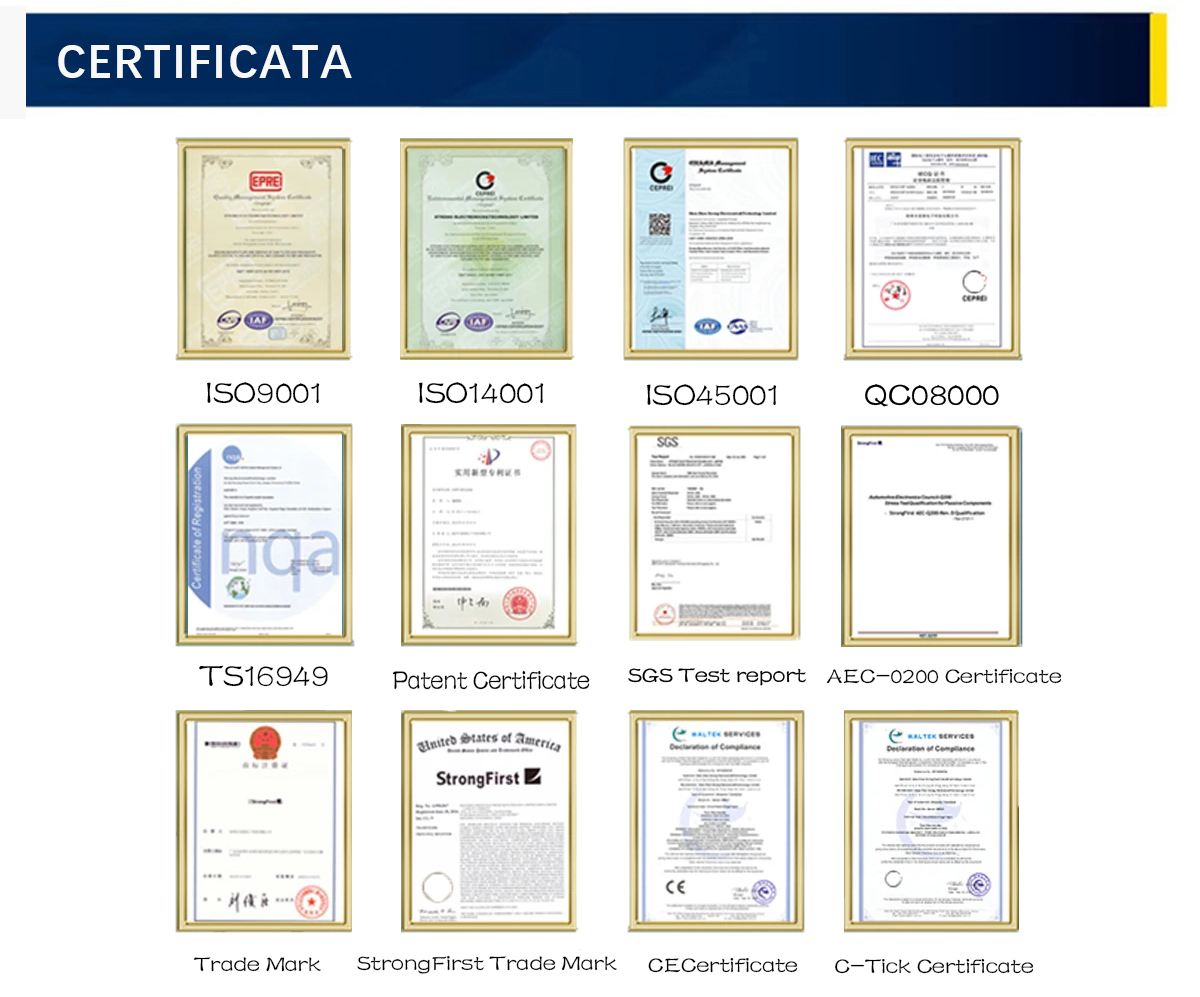The width and height of the screenshot is (1200, 997).
Task: Click the CERTIFICATA header title
Action: [x=204, y=62]
